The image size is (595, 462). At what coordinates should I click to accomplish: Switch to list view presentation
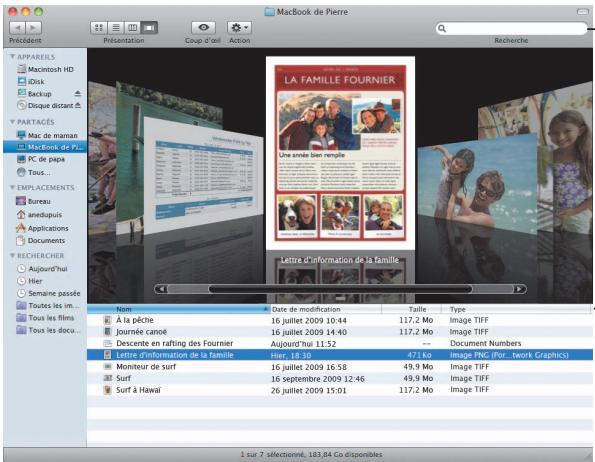116,28
